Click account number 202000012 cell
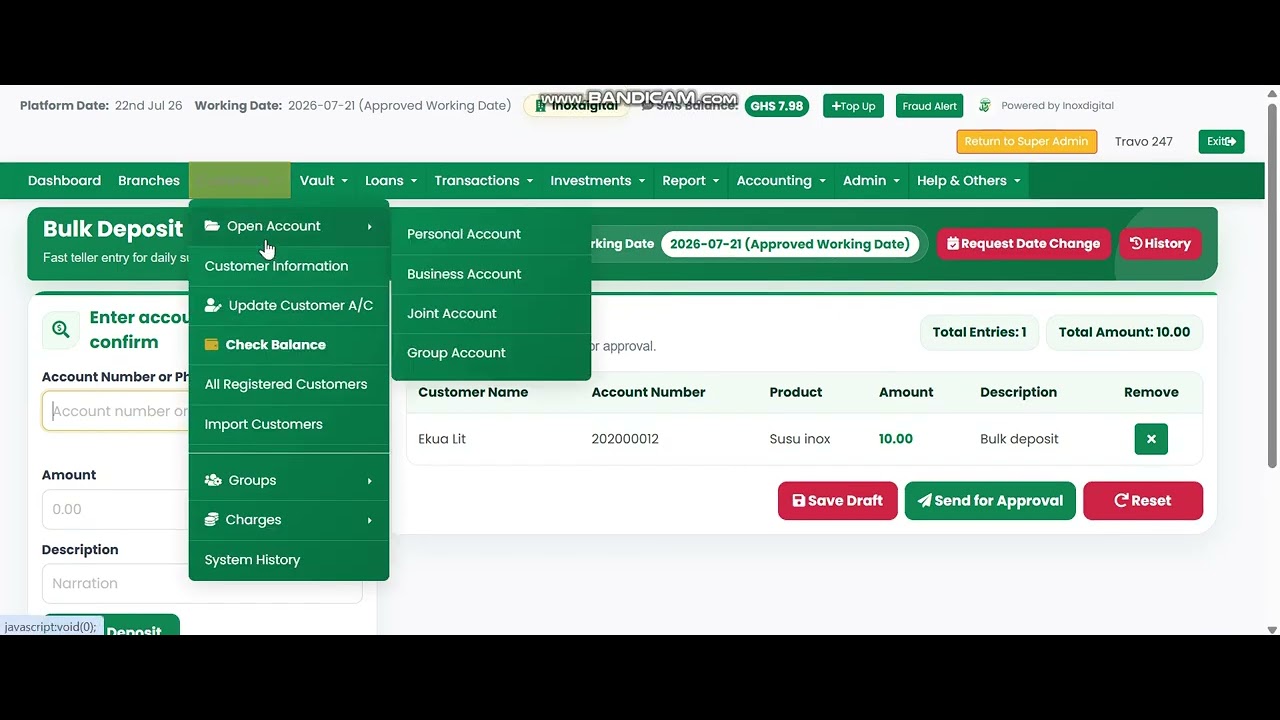Viewport: 1280px width, 720px height. point(625,439)
